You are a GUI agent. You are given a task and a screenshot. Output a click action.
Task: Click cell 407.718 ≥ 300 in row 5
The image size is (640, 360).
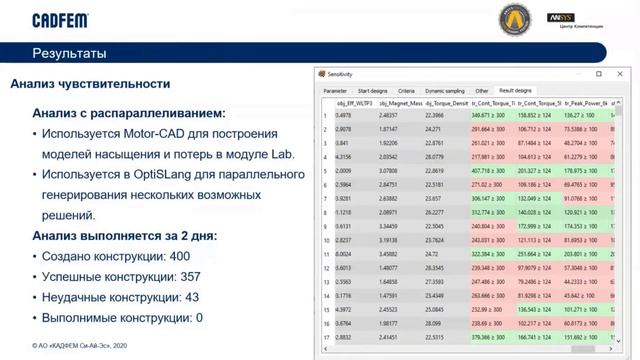coord(493,171)
